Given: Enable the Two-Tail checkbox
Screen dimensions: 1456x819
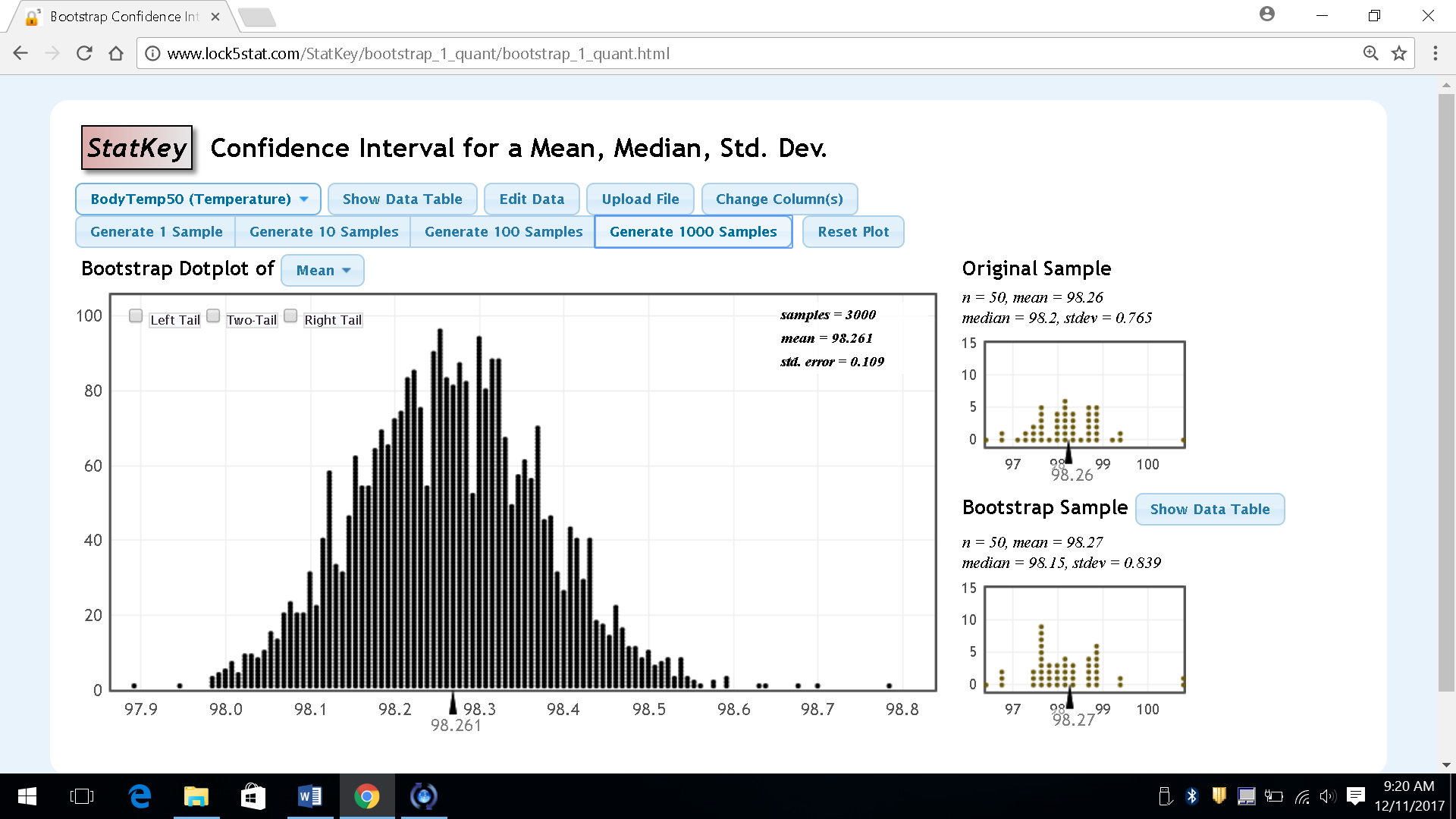Looking at the screenshot, I should [x=213, y=315].
